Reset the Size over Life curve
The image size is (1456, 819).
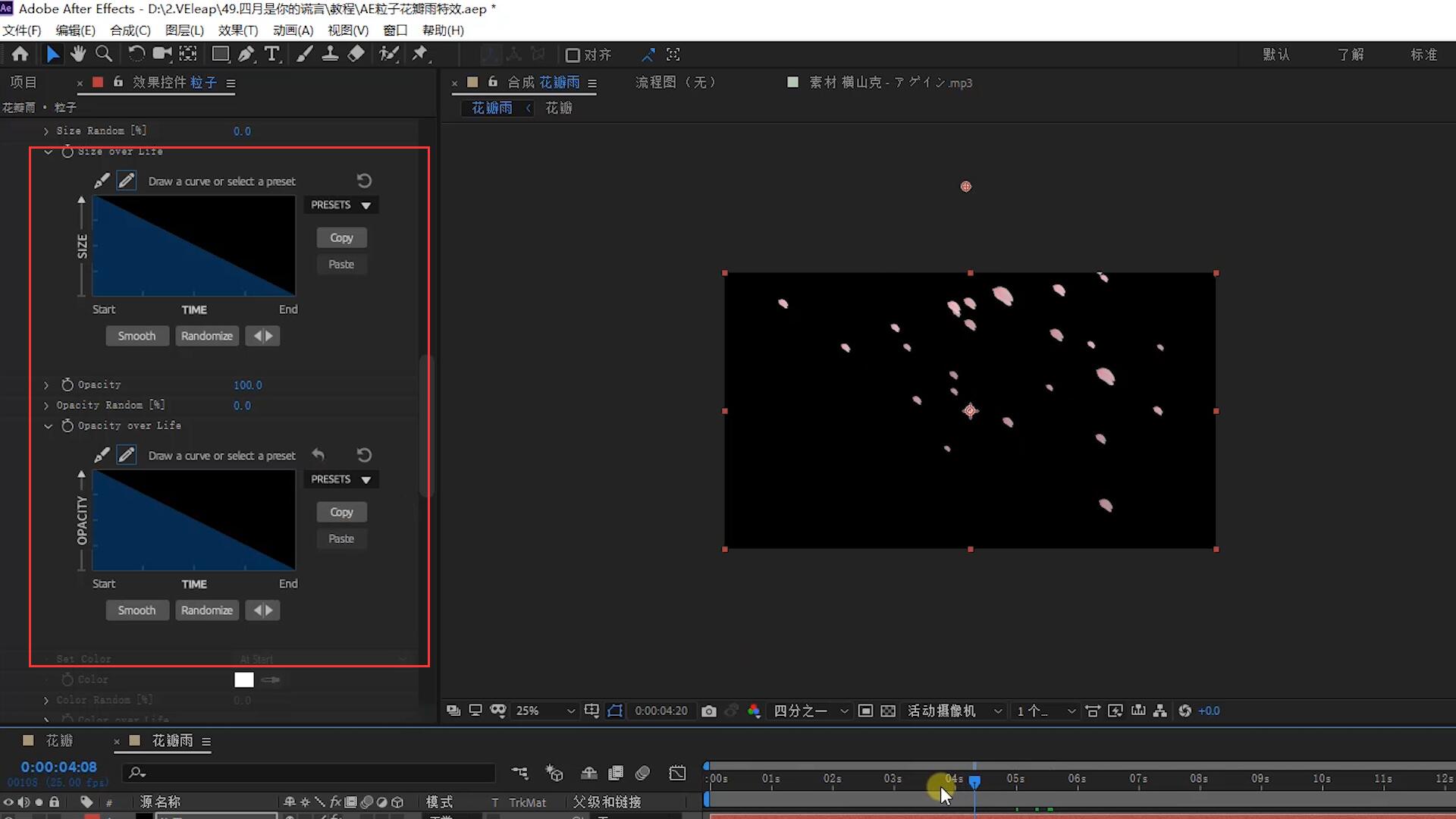point(364,180)
